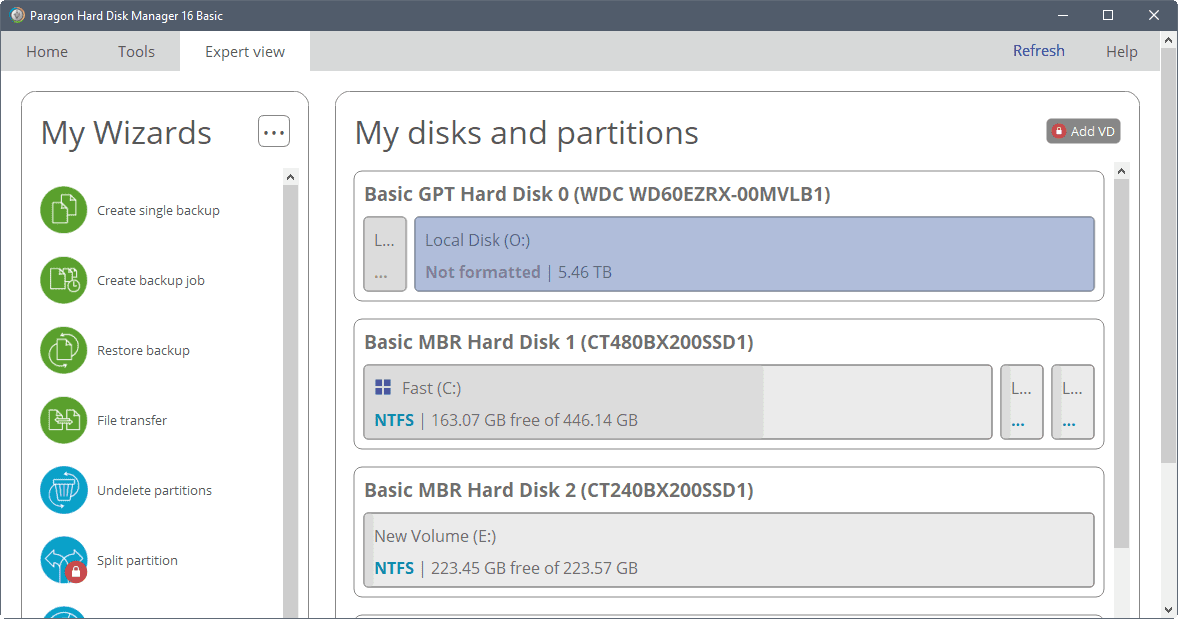Click the File transfer label

tap(131, 420)
